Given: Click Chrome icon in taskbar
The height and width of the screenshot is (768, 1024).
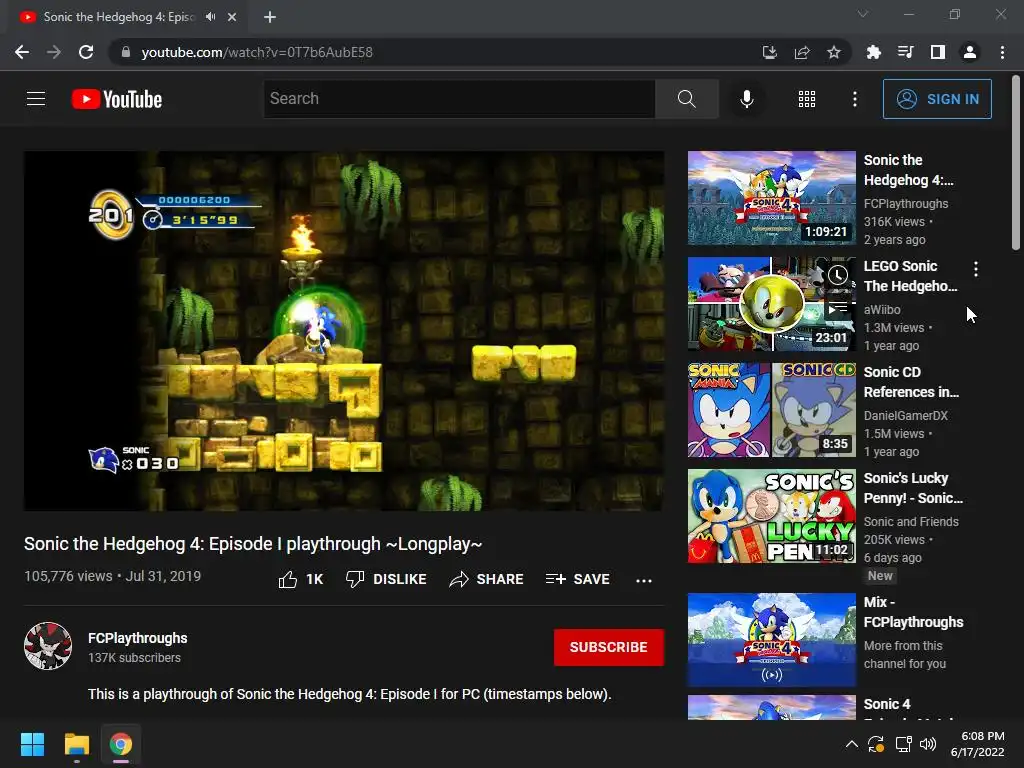Looking at the screenshot, I should click(x=121, y=744).
